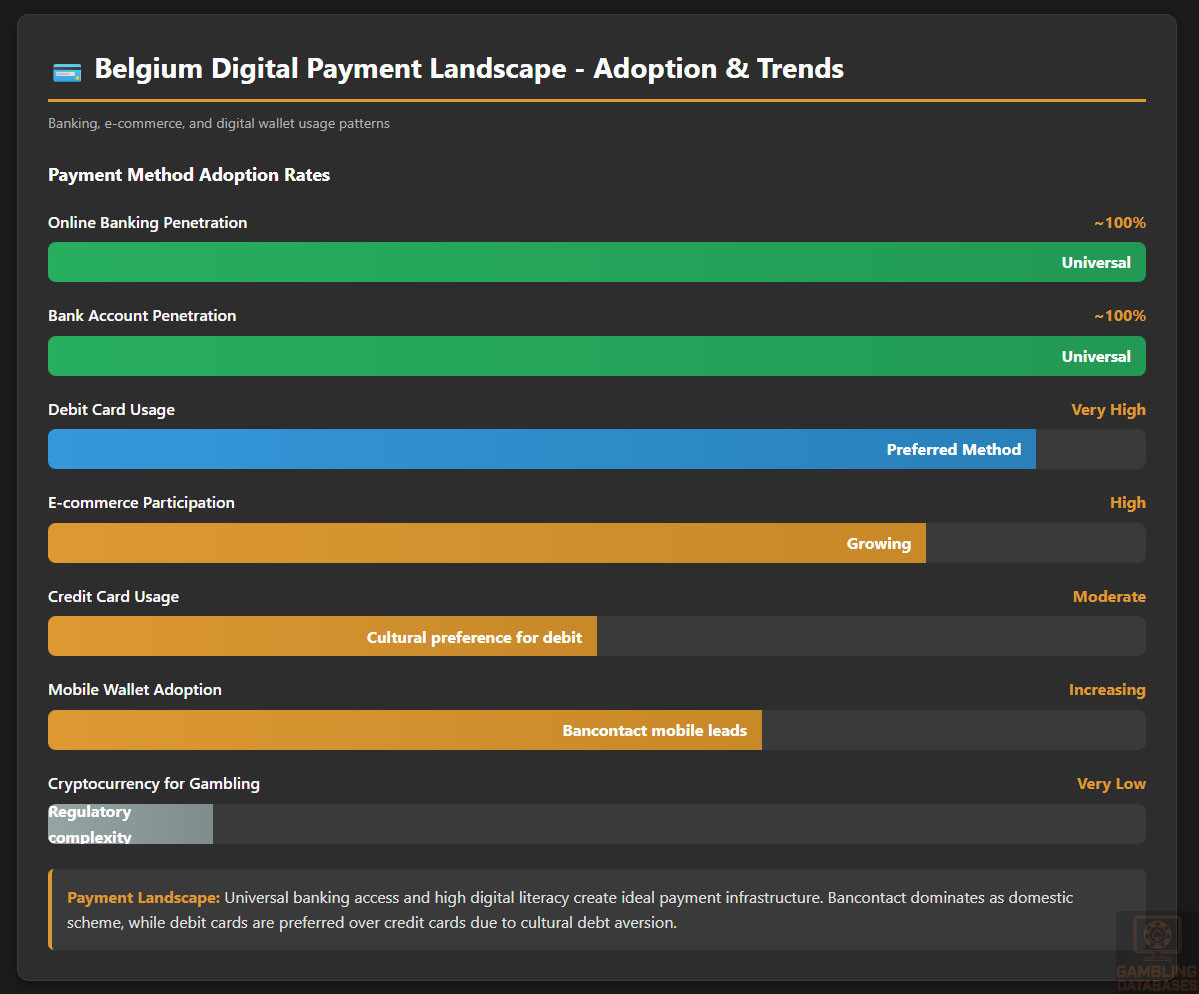Click the credit card icon in title
Image resolution: width=1199 pixels, height=994 pixels.
coord(66,71)
